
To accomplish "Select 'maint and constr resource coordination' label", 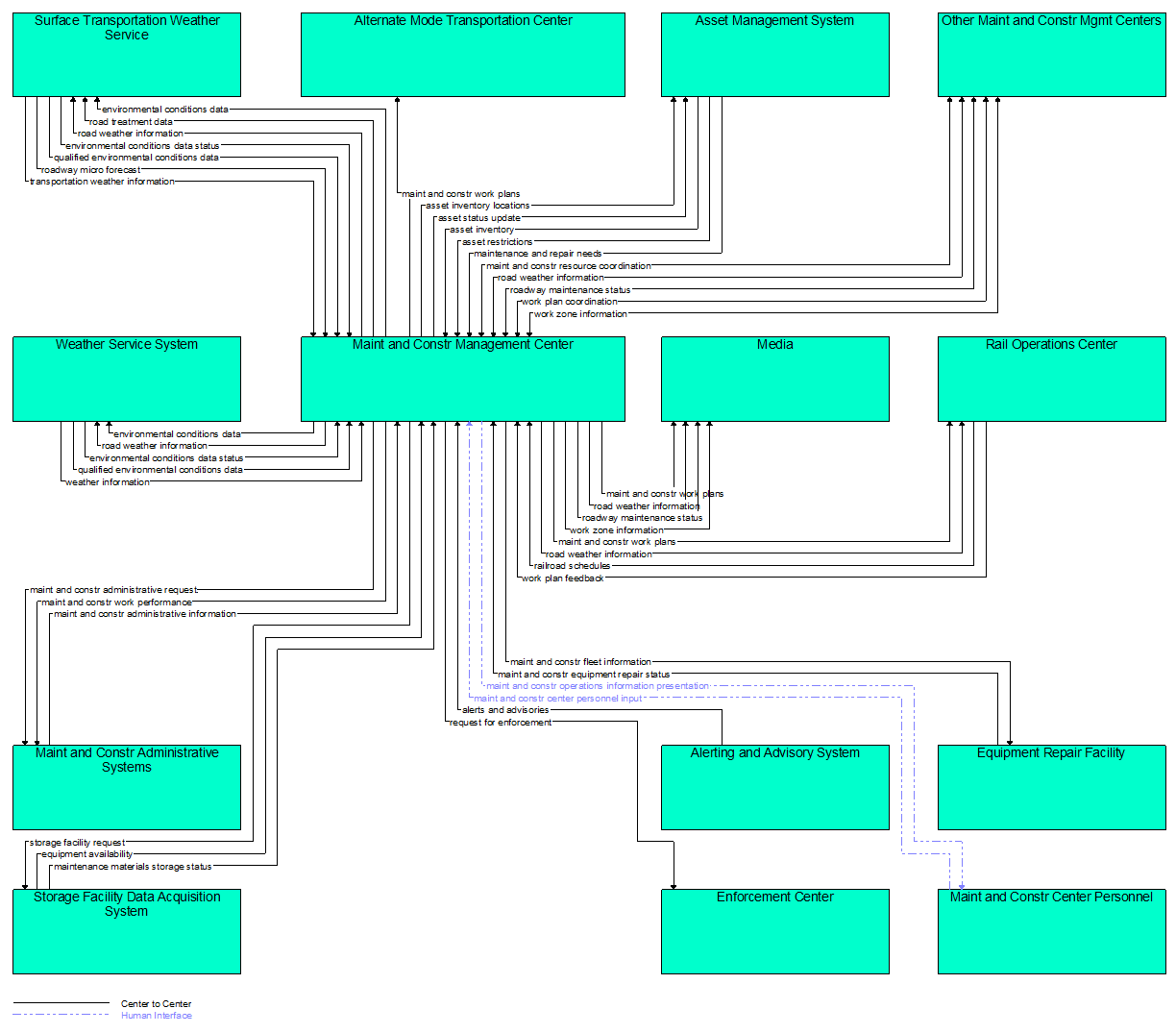I will [569, 266].
